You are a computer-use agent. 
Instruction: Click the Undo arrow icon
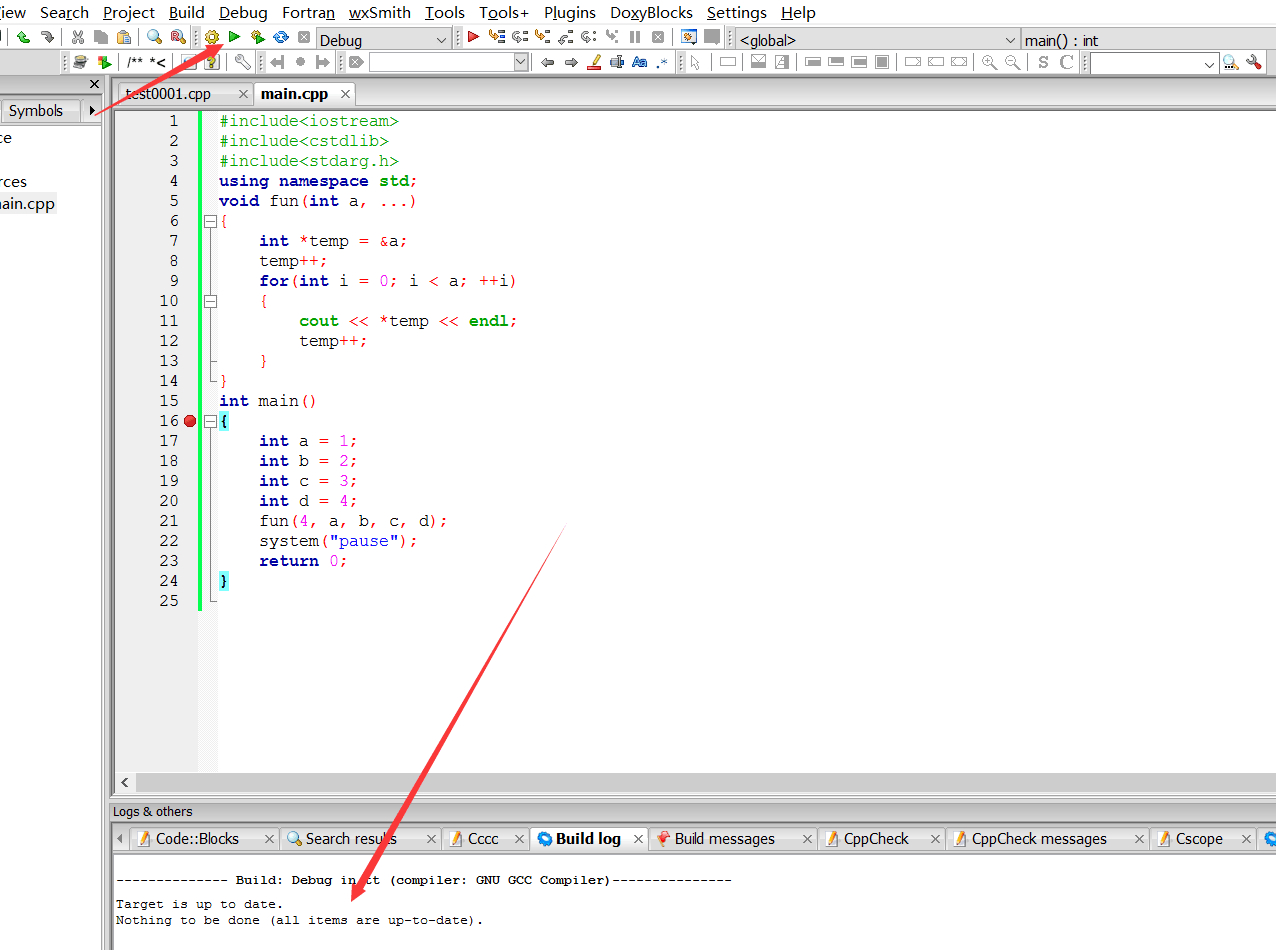coord(23,37)
